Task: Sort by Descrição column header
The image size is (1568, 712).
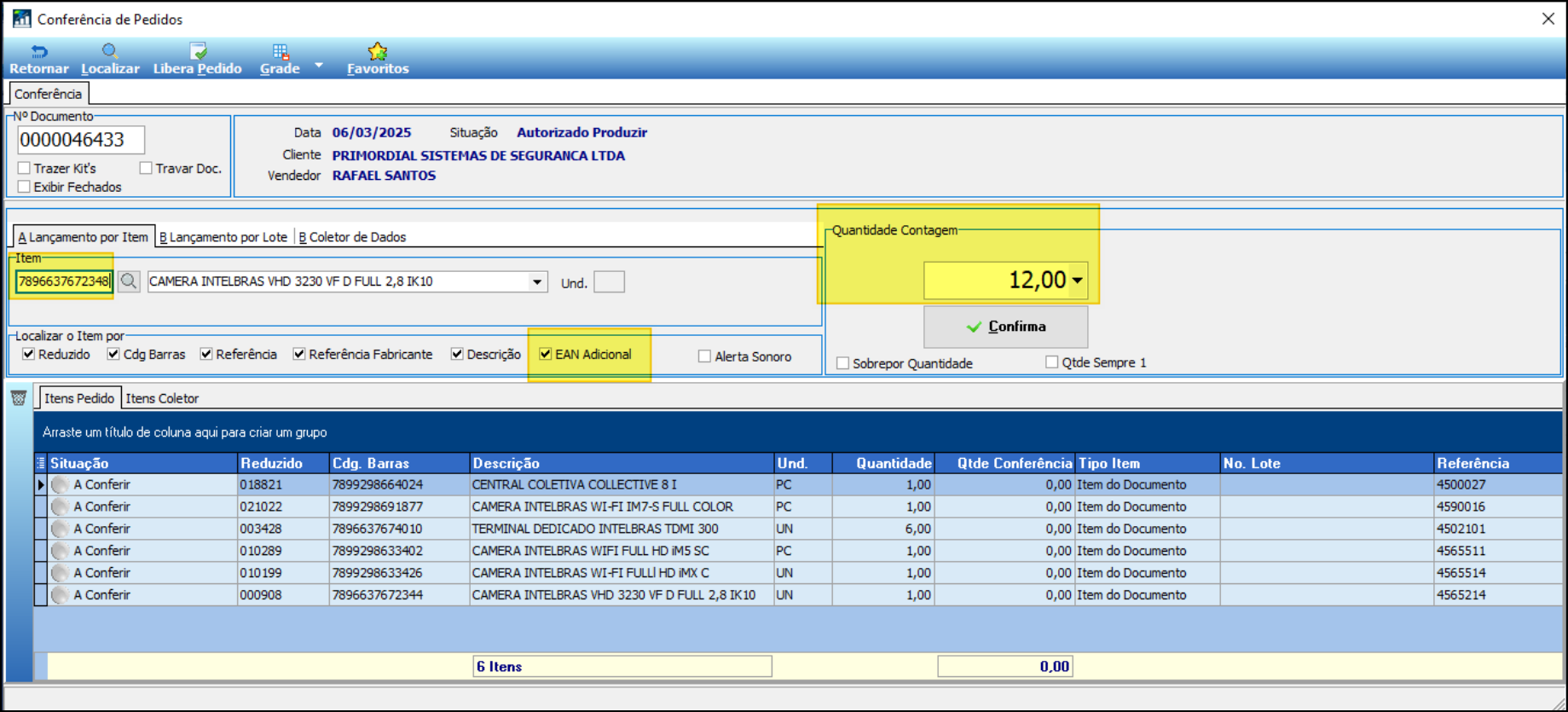Action: point(622,463)
